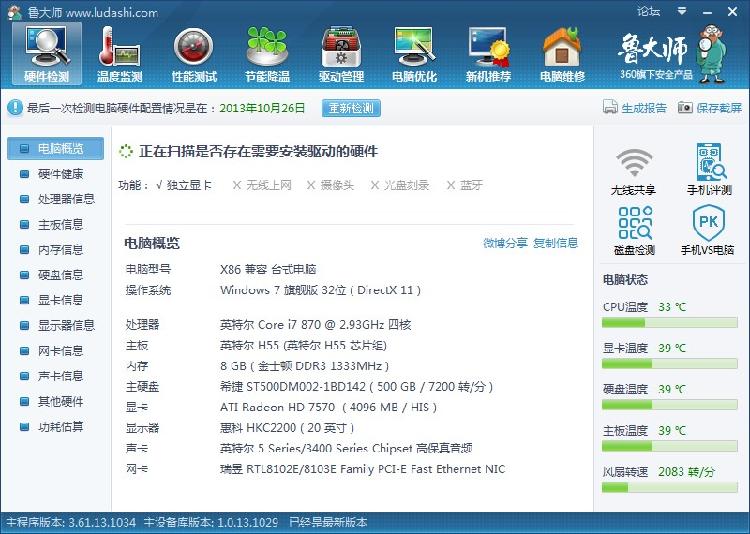Launch the 磁盘检测 disk check tool
Image resolution: width=750 pixels, height=534 pixels.
(634, 231)
